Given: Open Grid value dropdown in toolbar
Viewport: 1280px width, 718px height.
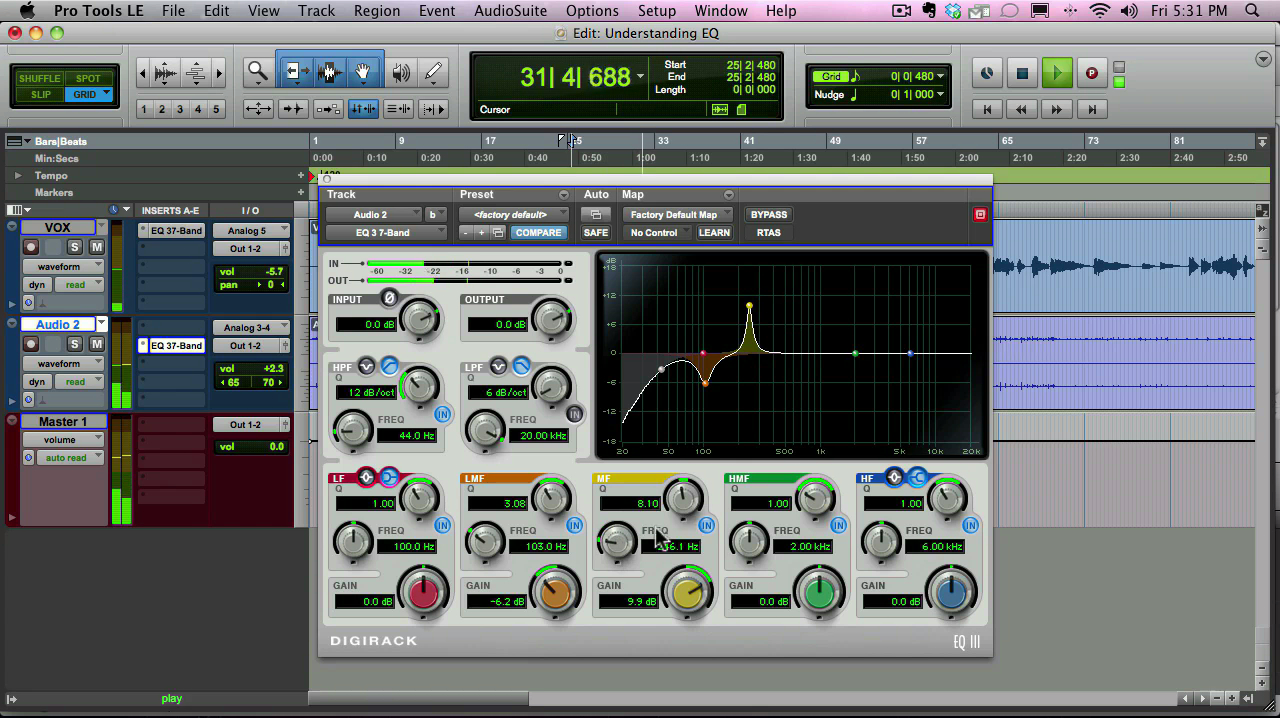Looking at the screenshot, I should click(x=940, y=76).
